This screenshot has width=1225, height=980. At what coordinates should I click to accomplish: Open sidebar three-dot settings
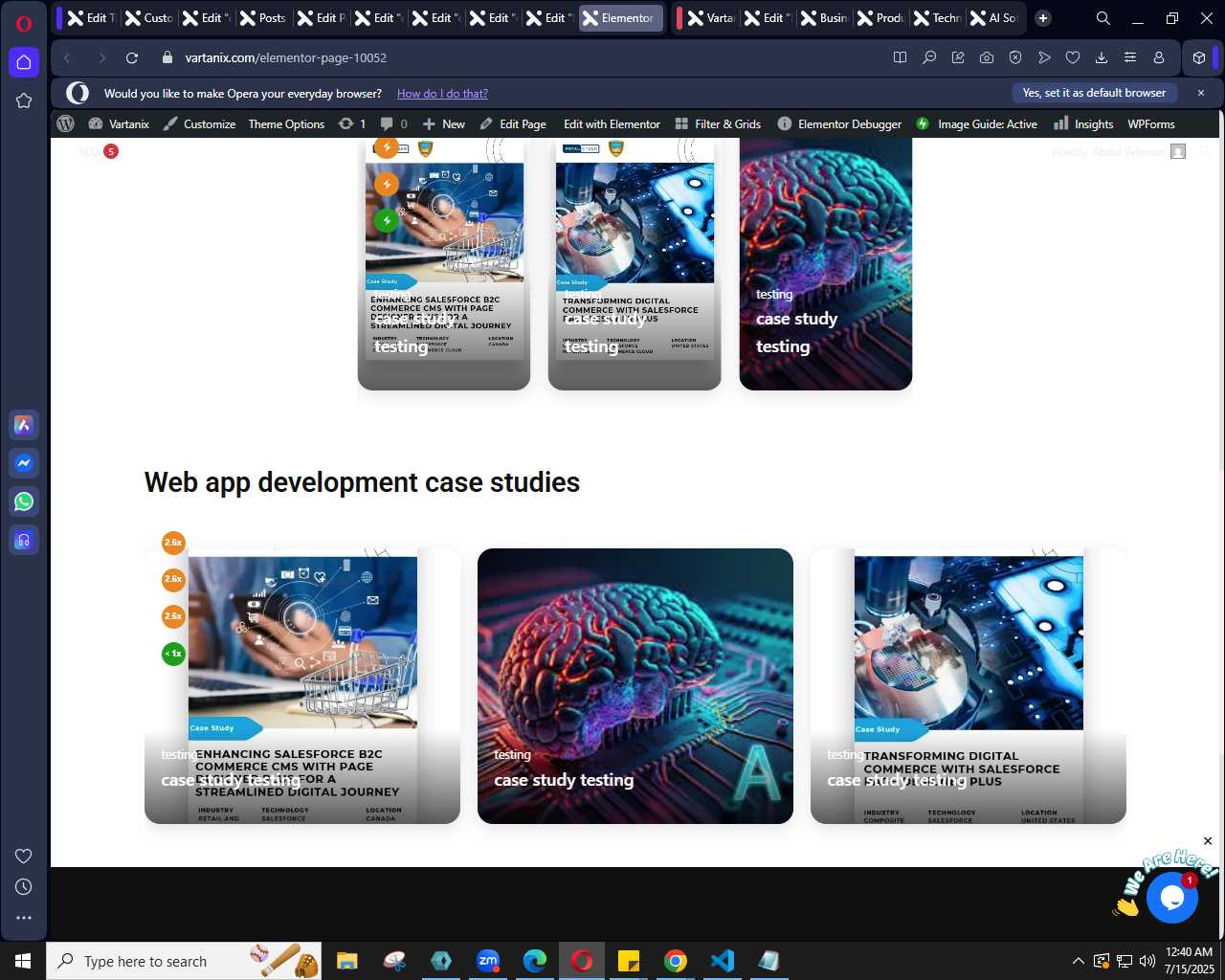click(24, 918)
